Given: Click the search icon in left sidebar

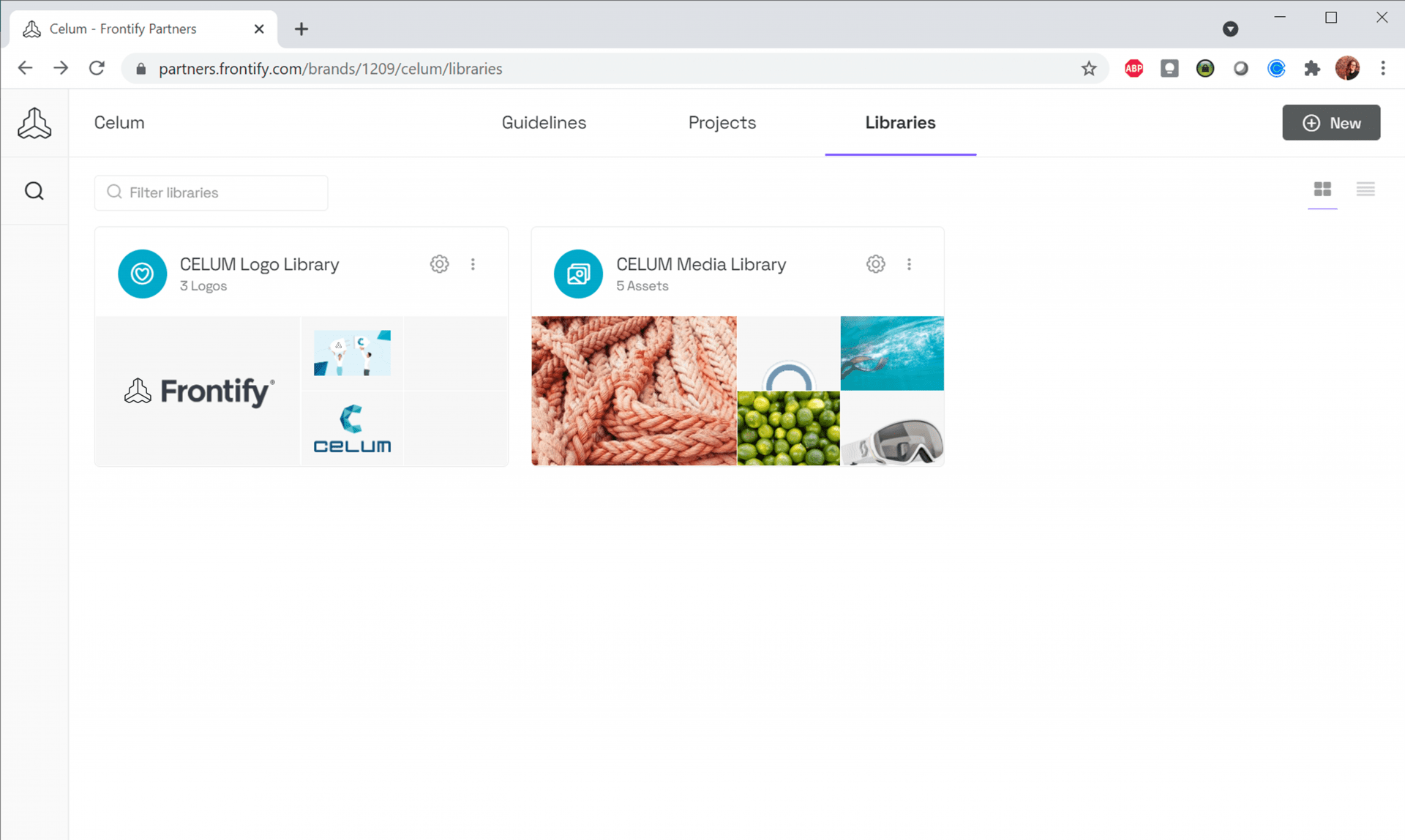Looking at the screenshot, I should tap(34, 190).
